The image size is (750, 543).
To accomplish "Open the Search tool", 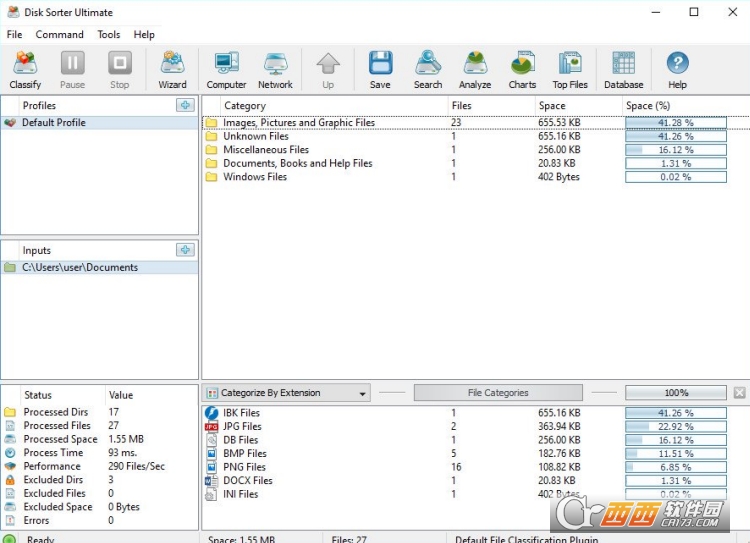I will (x=428, y=69).
